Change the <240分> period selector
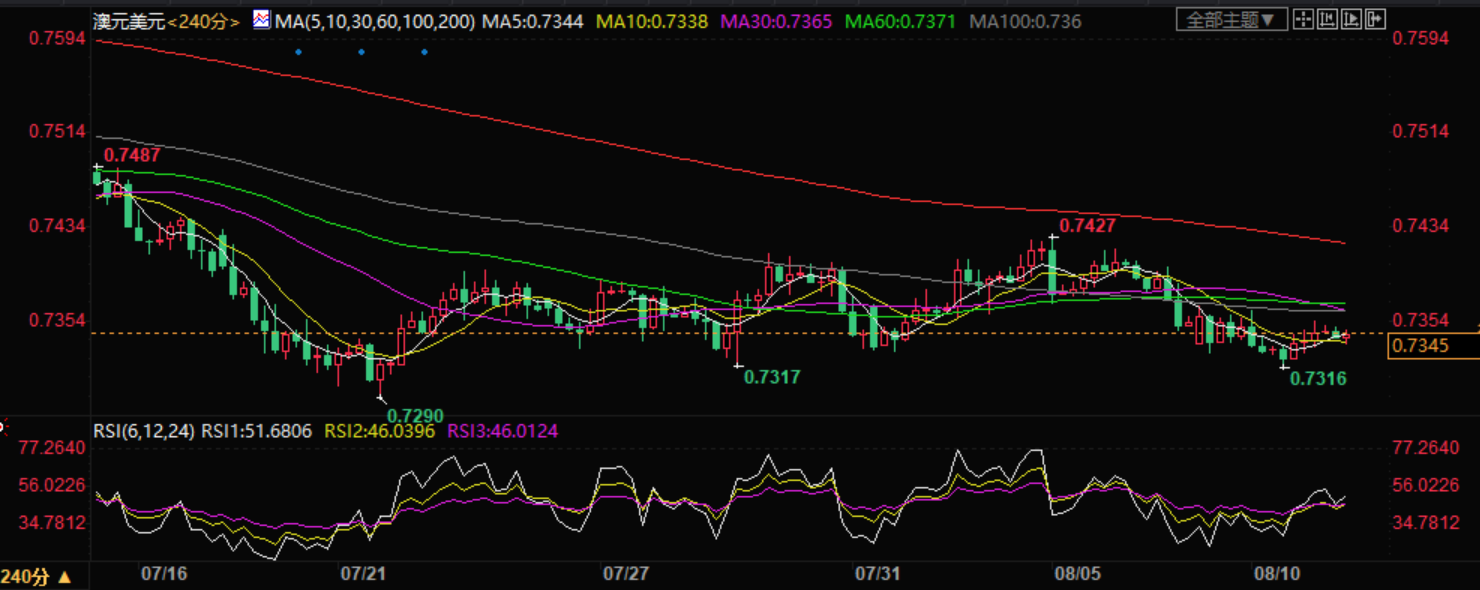The height and width of the screenshot is (590, 1480). click(205, 21)
